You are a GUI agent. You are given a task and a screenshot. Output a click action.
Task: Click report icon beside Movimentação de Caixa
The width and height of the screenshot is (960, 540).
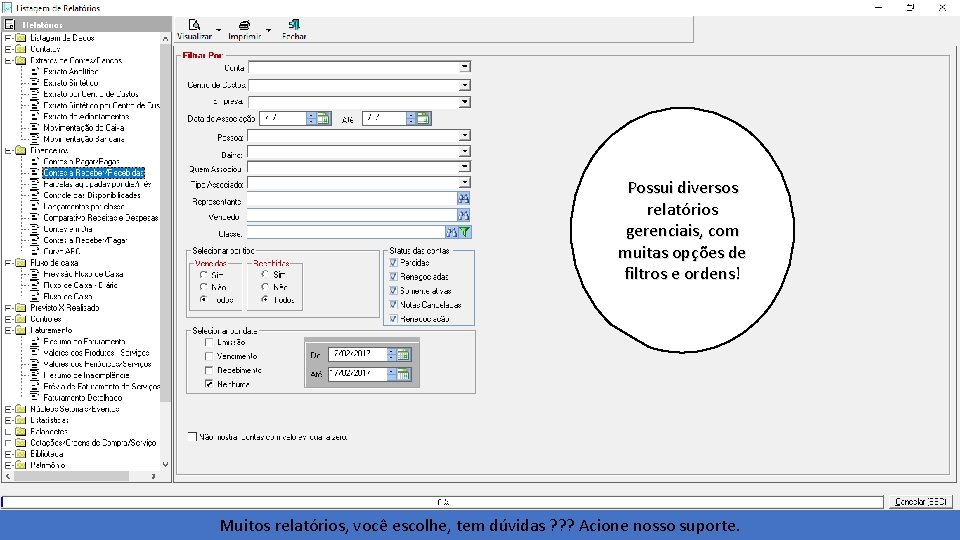(x=35, y=127)
